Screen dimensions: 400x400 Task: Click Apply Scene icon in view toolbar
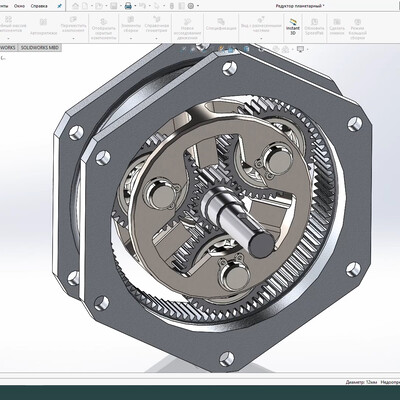tap(285, 49)
